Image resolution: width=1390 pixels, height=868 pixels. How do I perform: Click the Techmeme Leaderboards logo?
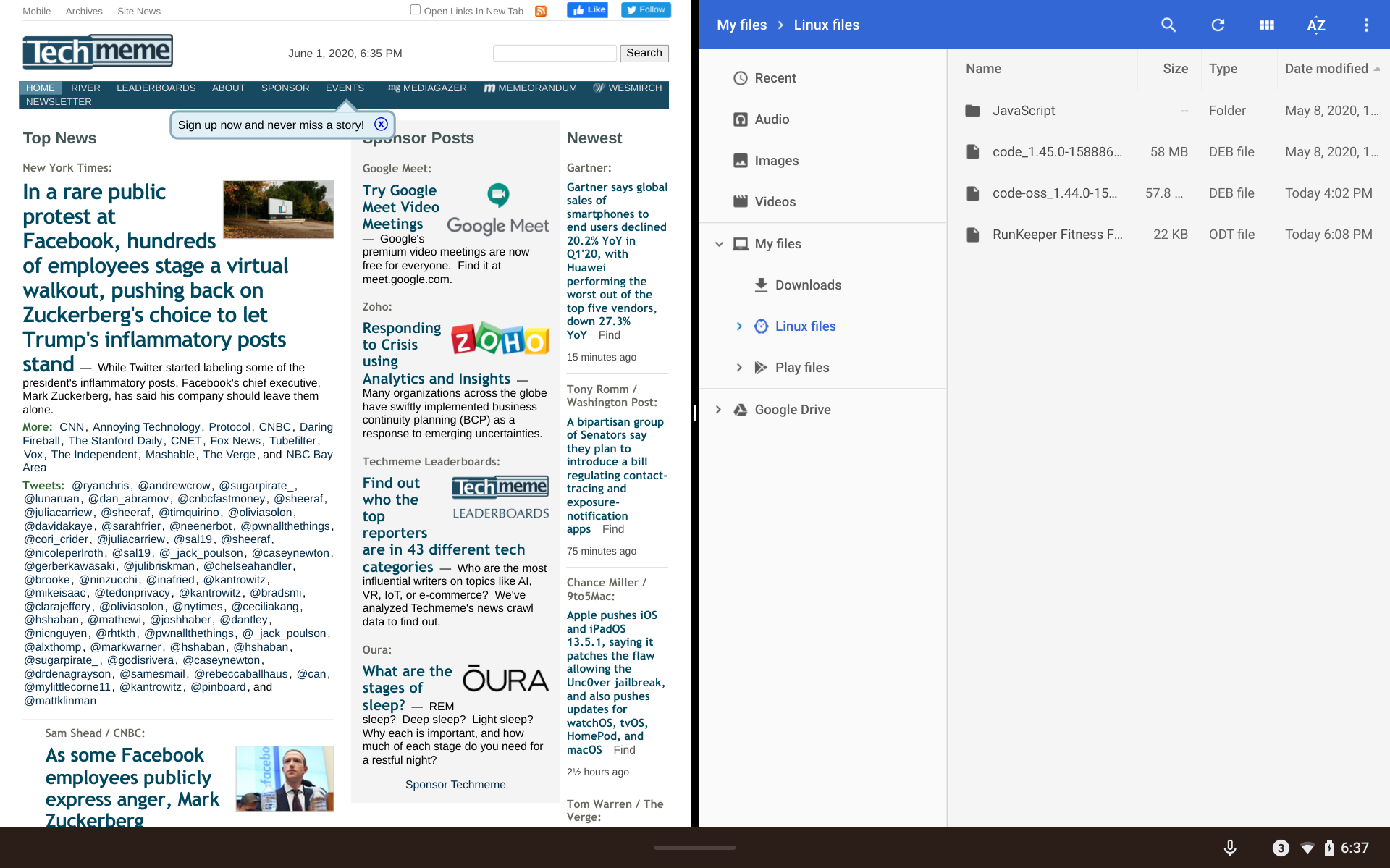click(x=501, y=498)
